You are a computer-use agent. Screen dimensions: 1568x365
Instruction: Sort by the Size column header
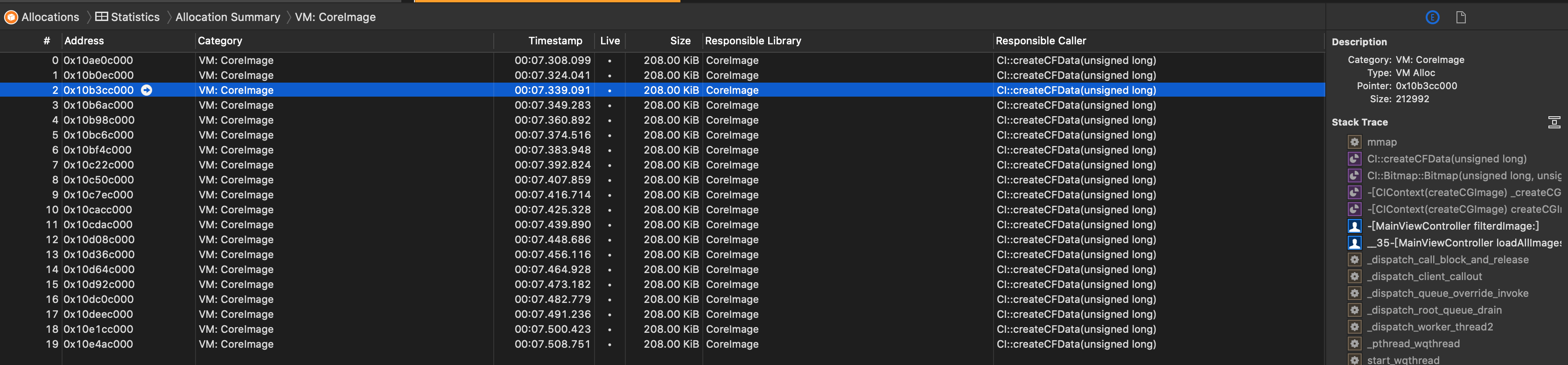pyautogui.click(x=680, y=41)
